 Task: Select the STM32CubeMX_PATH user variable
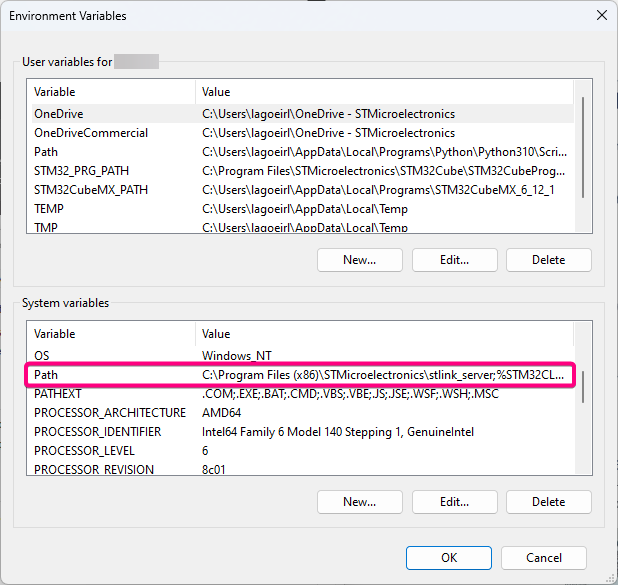90,190
